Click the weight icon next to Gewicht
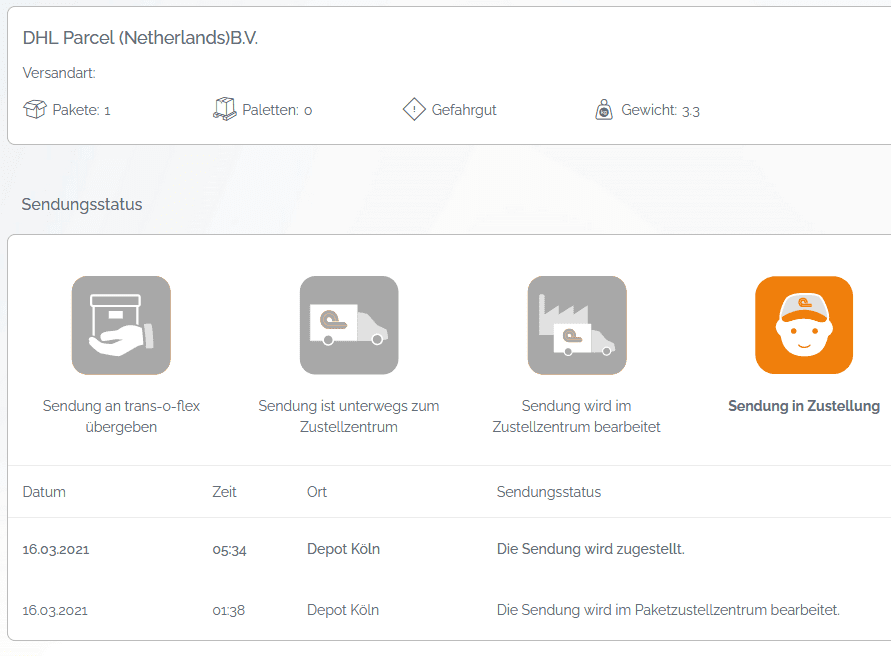Image resolution: width=891 pixels, height=656 pixels. click(x=604, y=110)
